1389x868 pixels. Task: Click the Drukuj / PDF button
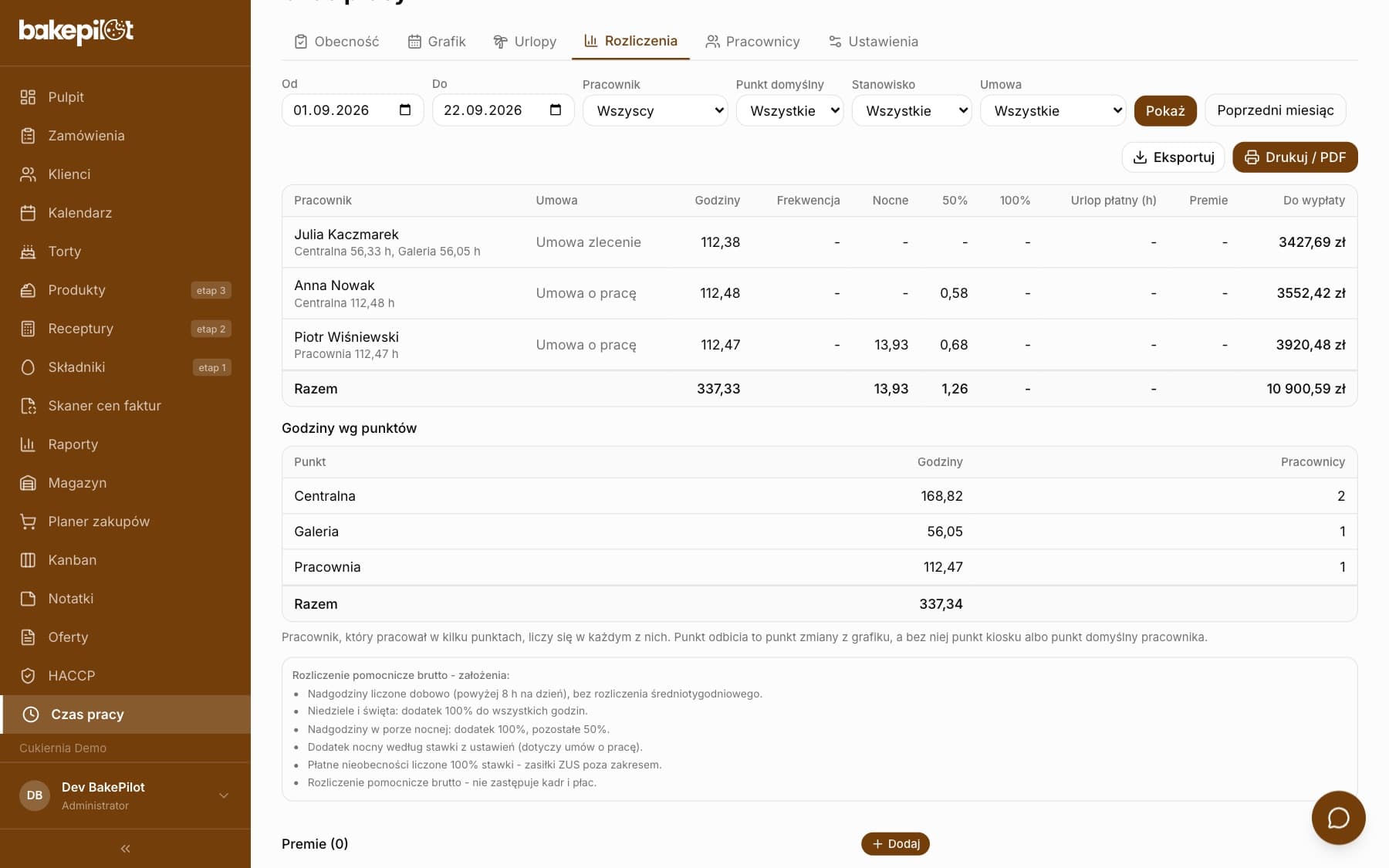[x=1295, y=157]
